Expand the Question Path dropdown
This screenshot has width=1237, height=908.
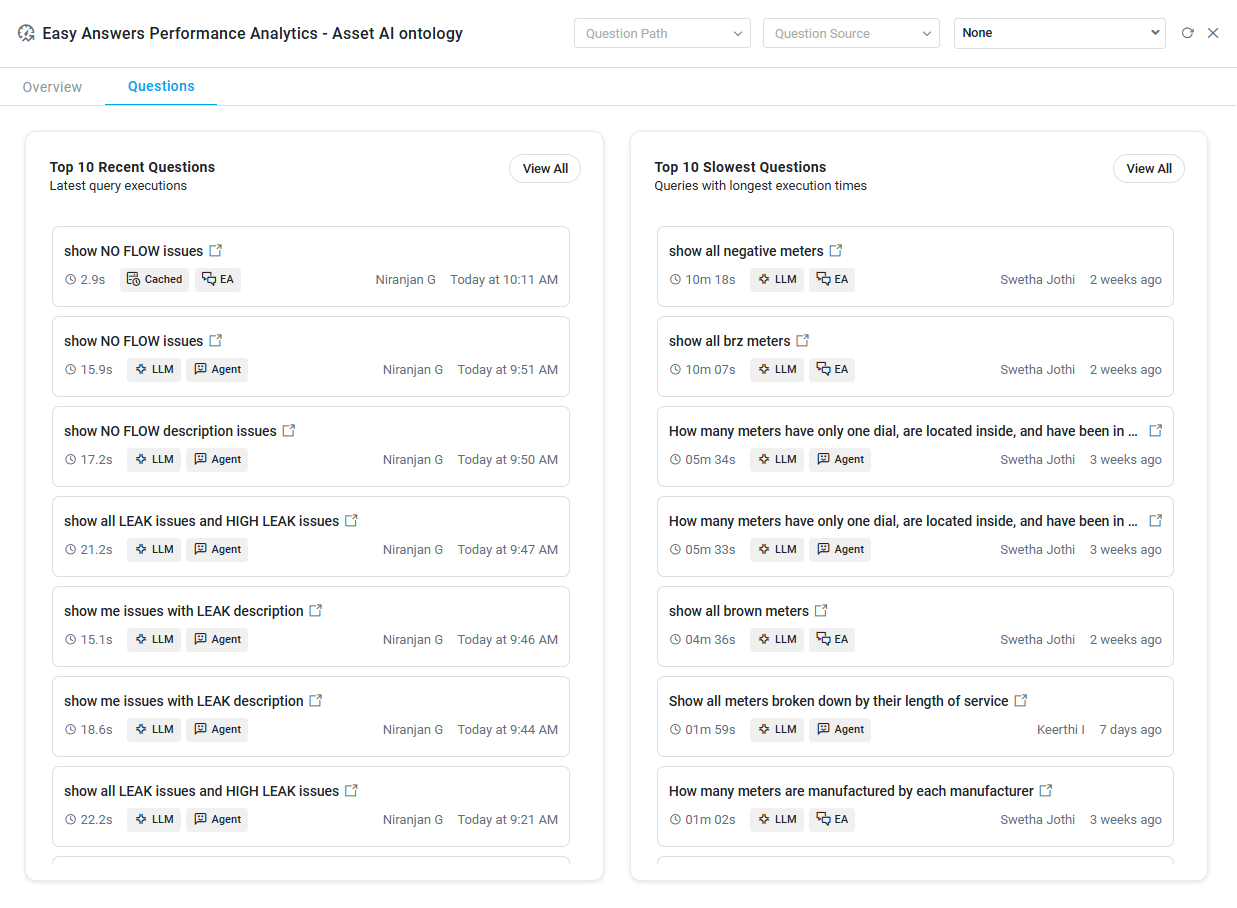662,33
